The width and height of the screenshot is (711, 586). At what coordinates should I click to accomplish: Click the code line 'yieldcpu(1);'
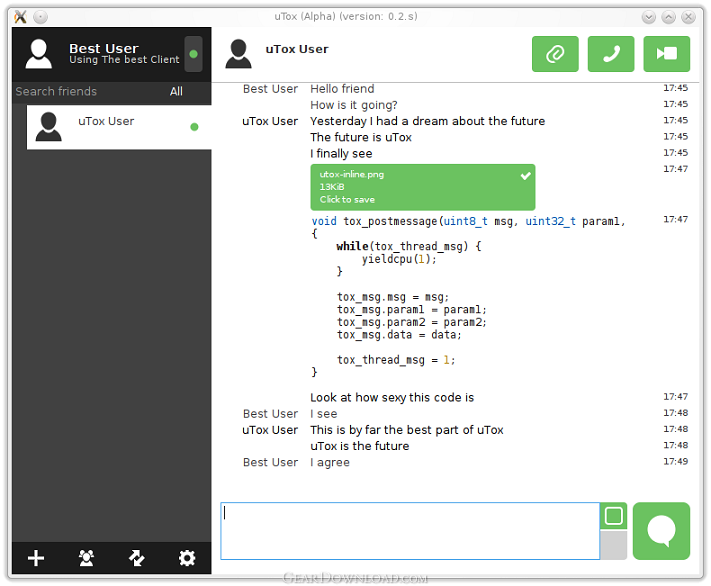pyautogui.click(x=399, y=259)
